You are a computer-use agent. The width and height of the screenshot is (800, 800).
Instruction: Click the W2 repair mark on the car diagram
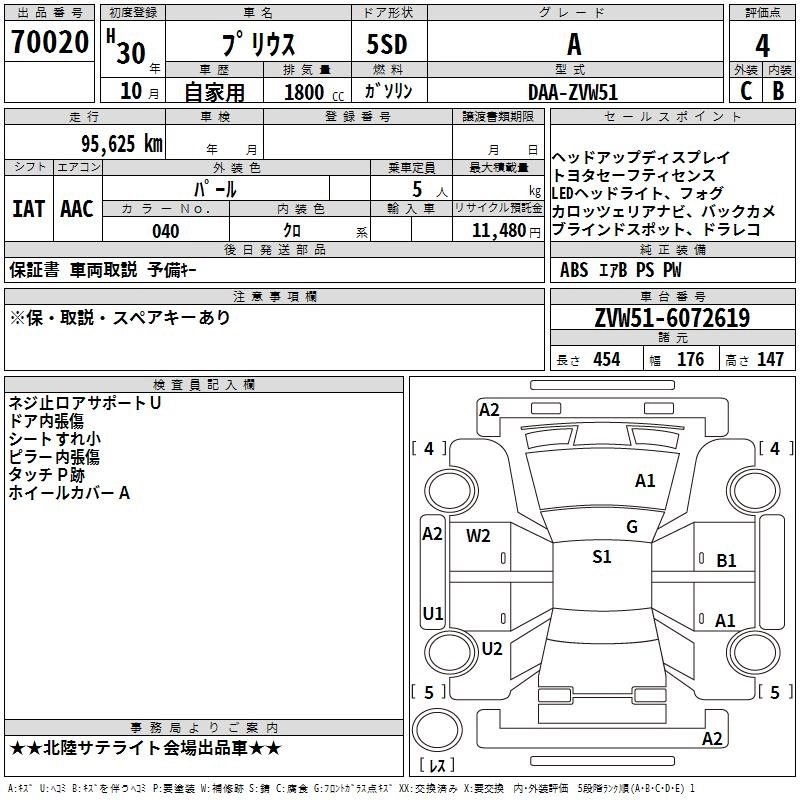click(x=478, y=535)
